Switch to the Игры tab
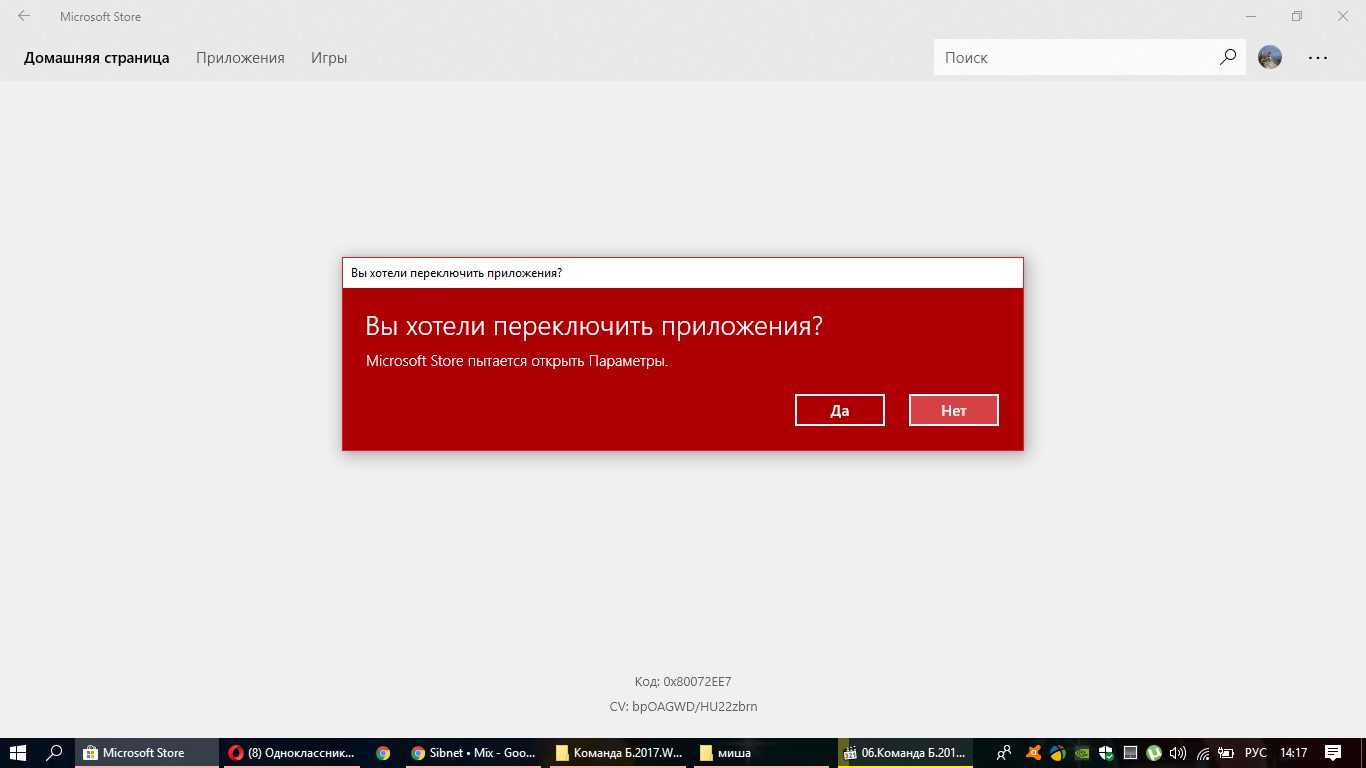Viewport: 1366px width, 768px height. (329, 58)
